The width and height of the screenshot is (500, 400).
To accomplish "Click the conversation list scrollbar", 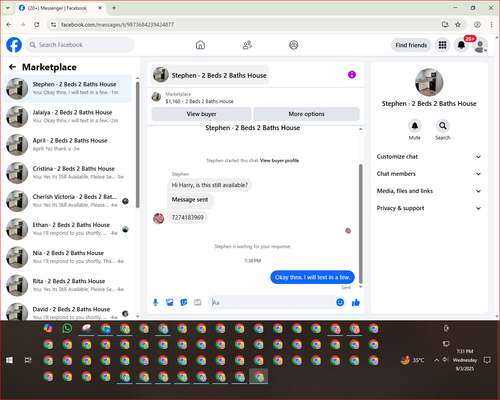I will 138,145.
